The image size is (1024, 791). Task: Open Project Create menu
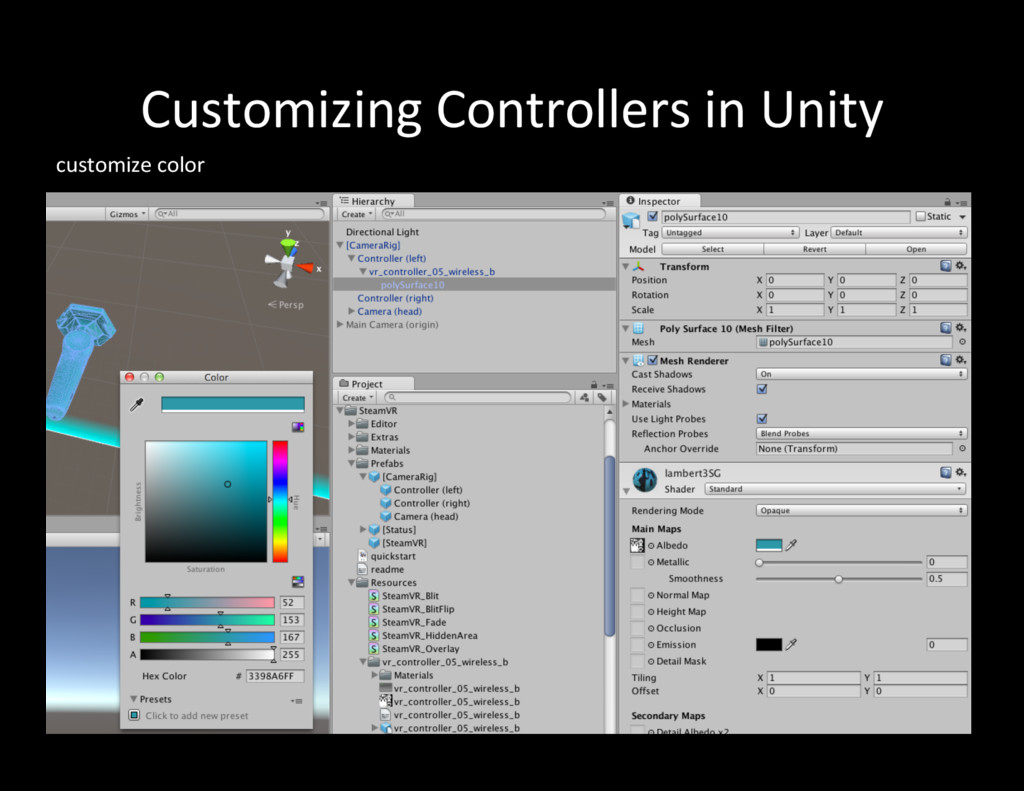pos(357,398)
